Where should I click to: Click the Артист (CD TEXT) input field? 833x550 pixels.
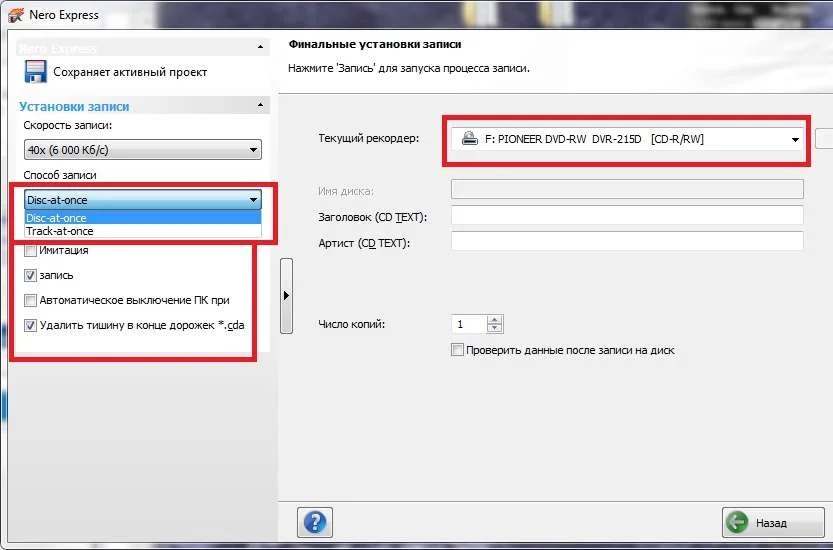click(x=627, y=241)
